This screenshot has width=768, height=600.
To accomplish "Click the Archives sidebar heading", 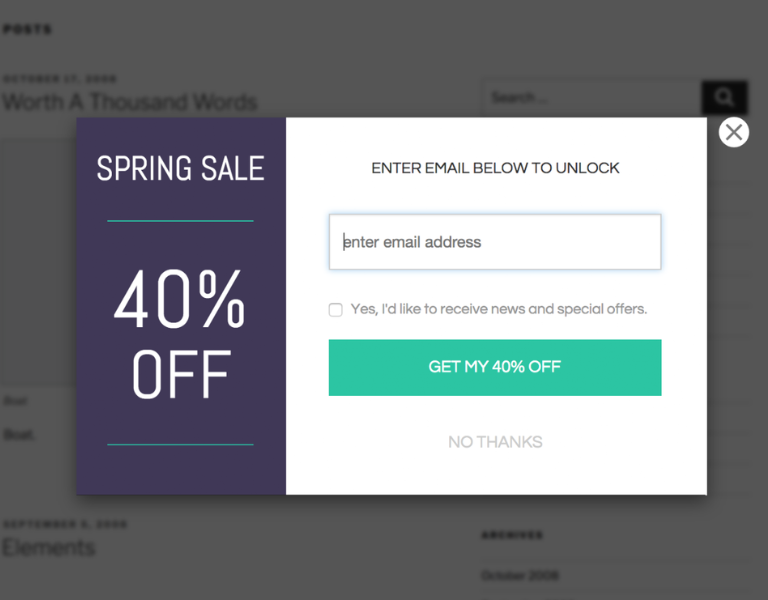I will [512, 535].
